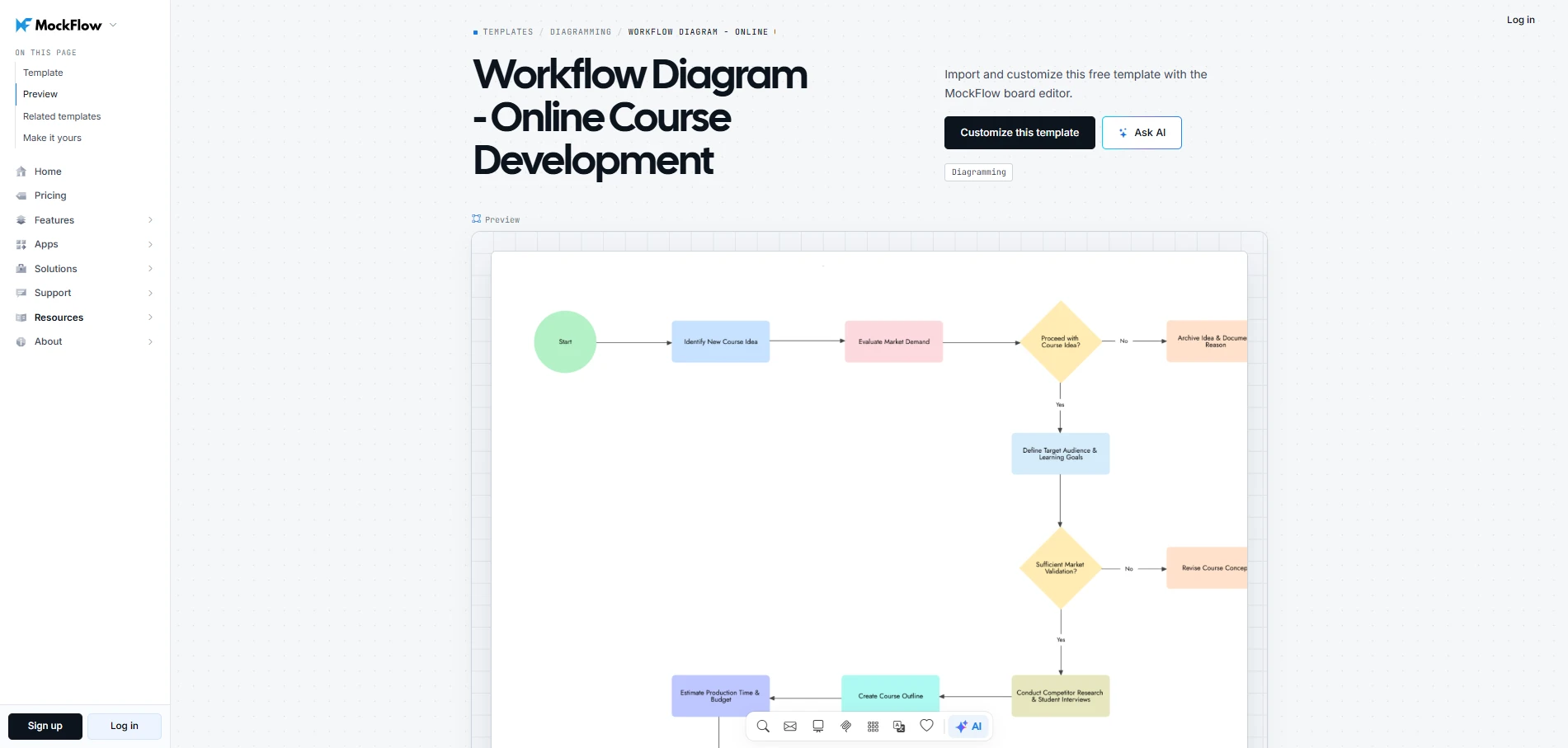
Task: Click the apps grid icon in bottom toolbar
Action: [x=873, y=727]
